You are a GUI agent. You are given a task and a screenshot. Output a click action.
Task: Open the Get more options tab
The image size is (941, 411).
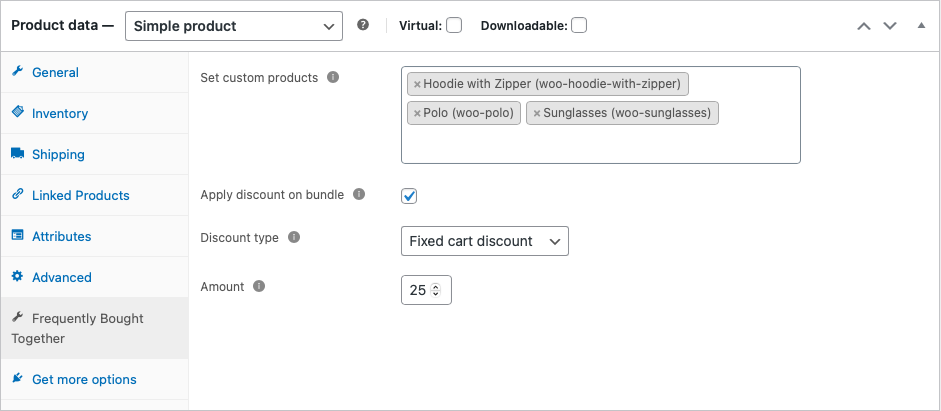coord(95,379)
